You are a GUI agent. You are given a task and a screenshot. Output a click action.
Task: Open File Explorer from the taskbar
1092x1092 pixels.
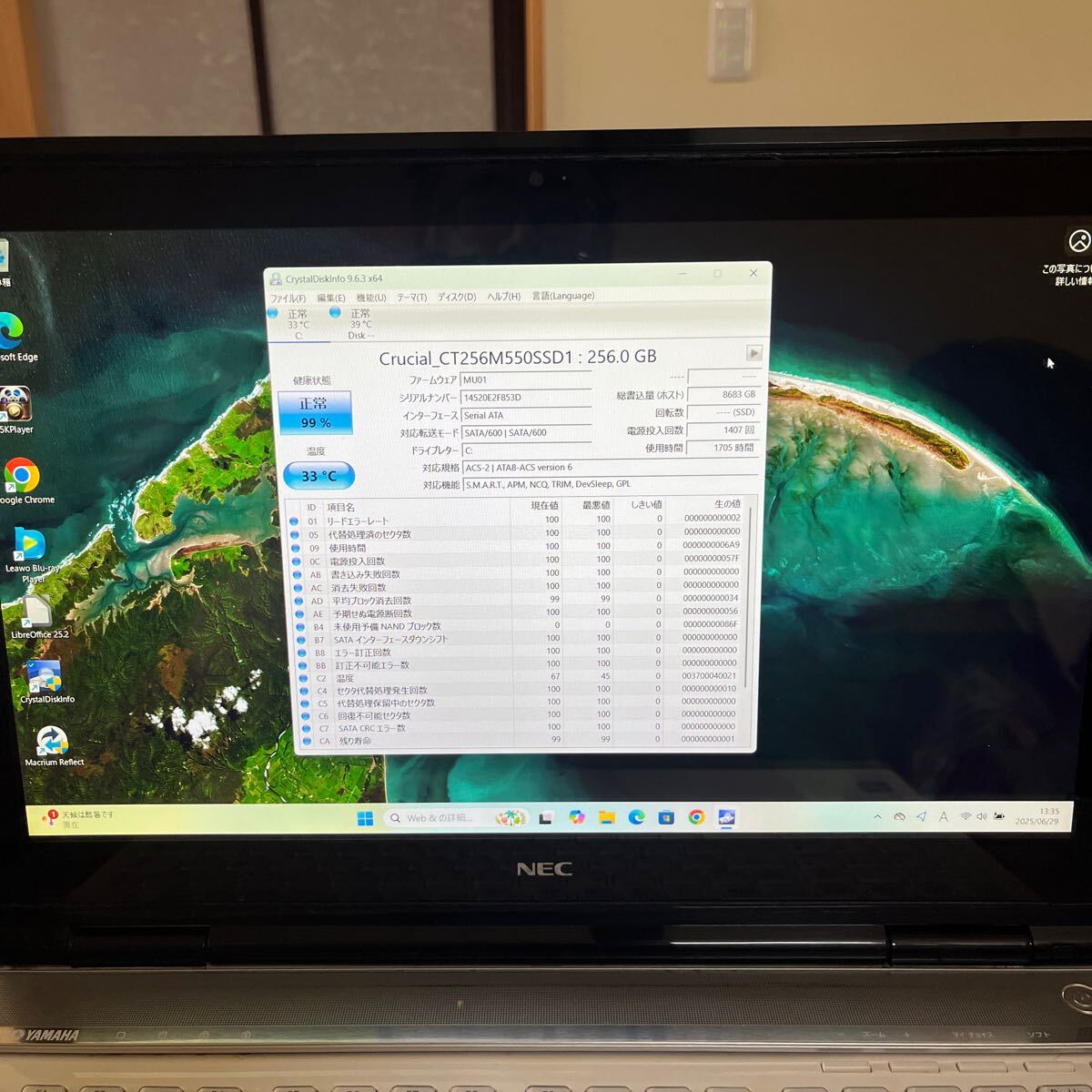pyautogui.click(x=607, y=818)
